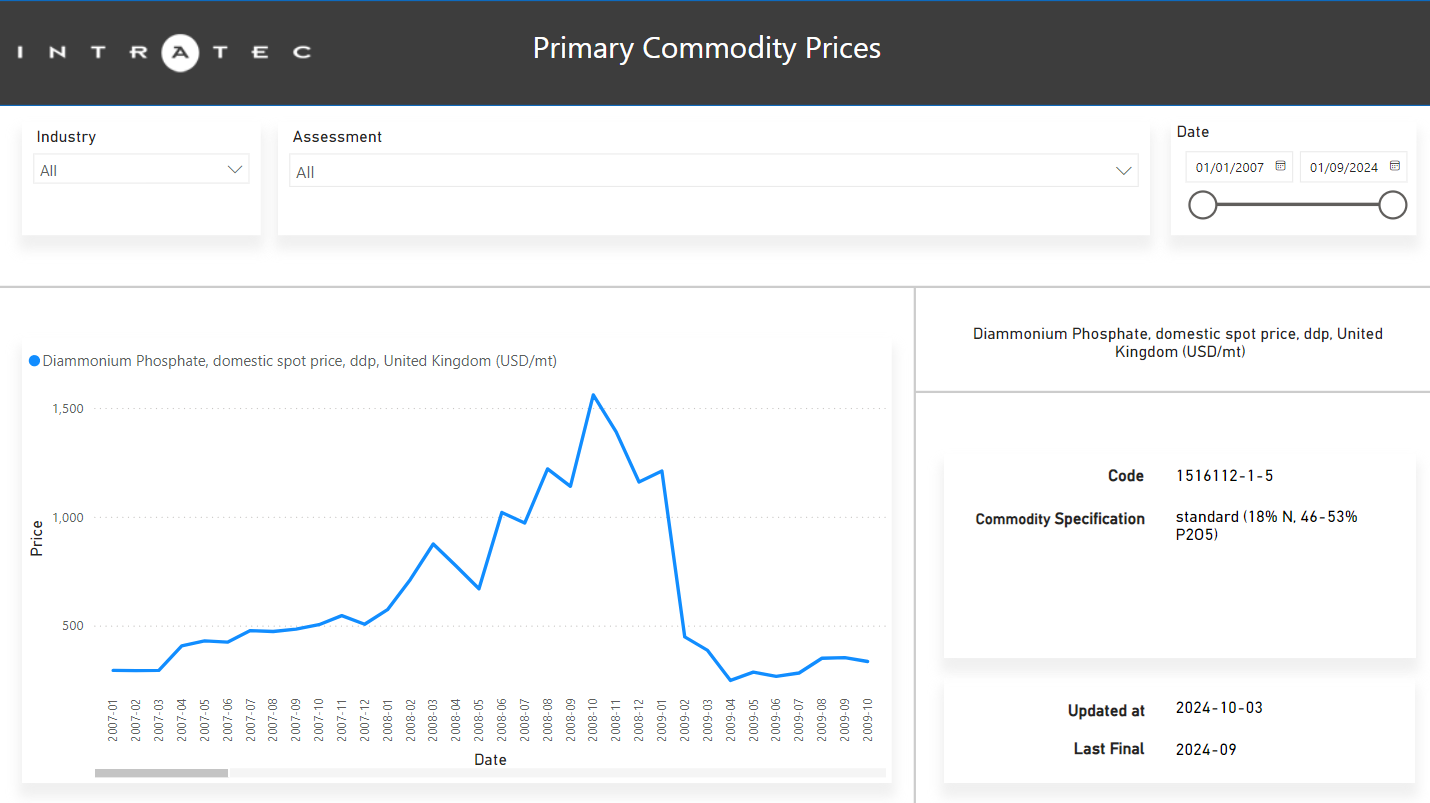Click the chart's horizontal scrollbar thumb

161,773
